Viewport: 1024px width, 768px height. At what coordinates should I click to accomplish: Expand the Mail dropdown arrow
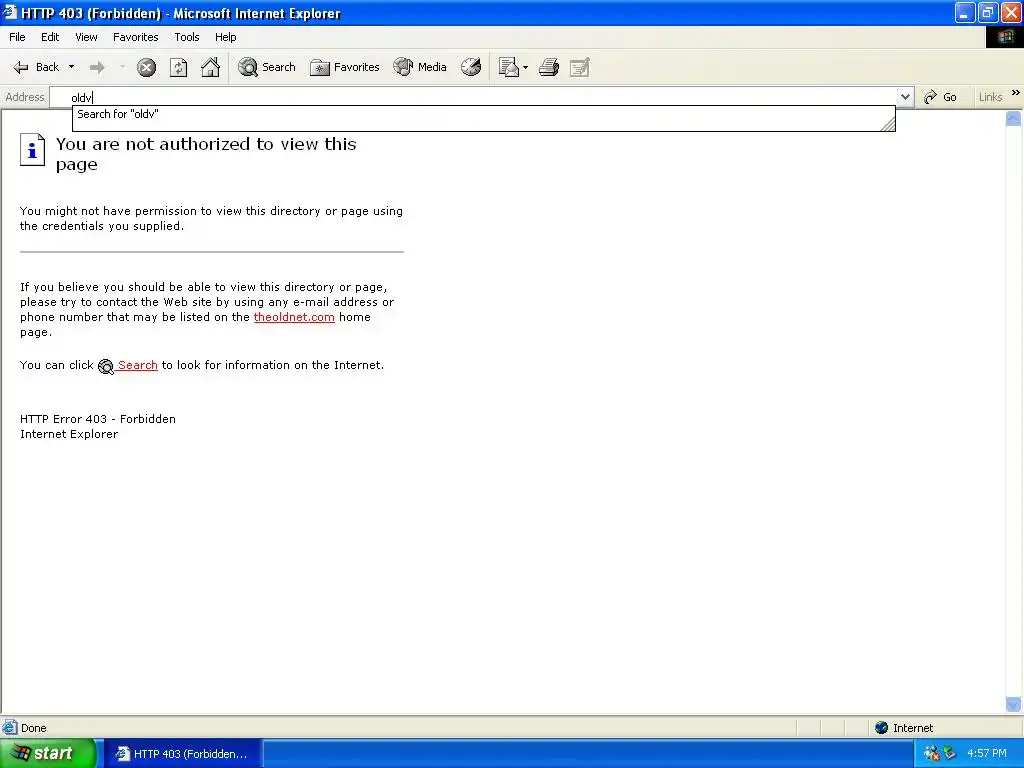click(x=526, y=67)
